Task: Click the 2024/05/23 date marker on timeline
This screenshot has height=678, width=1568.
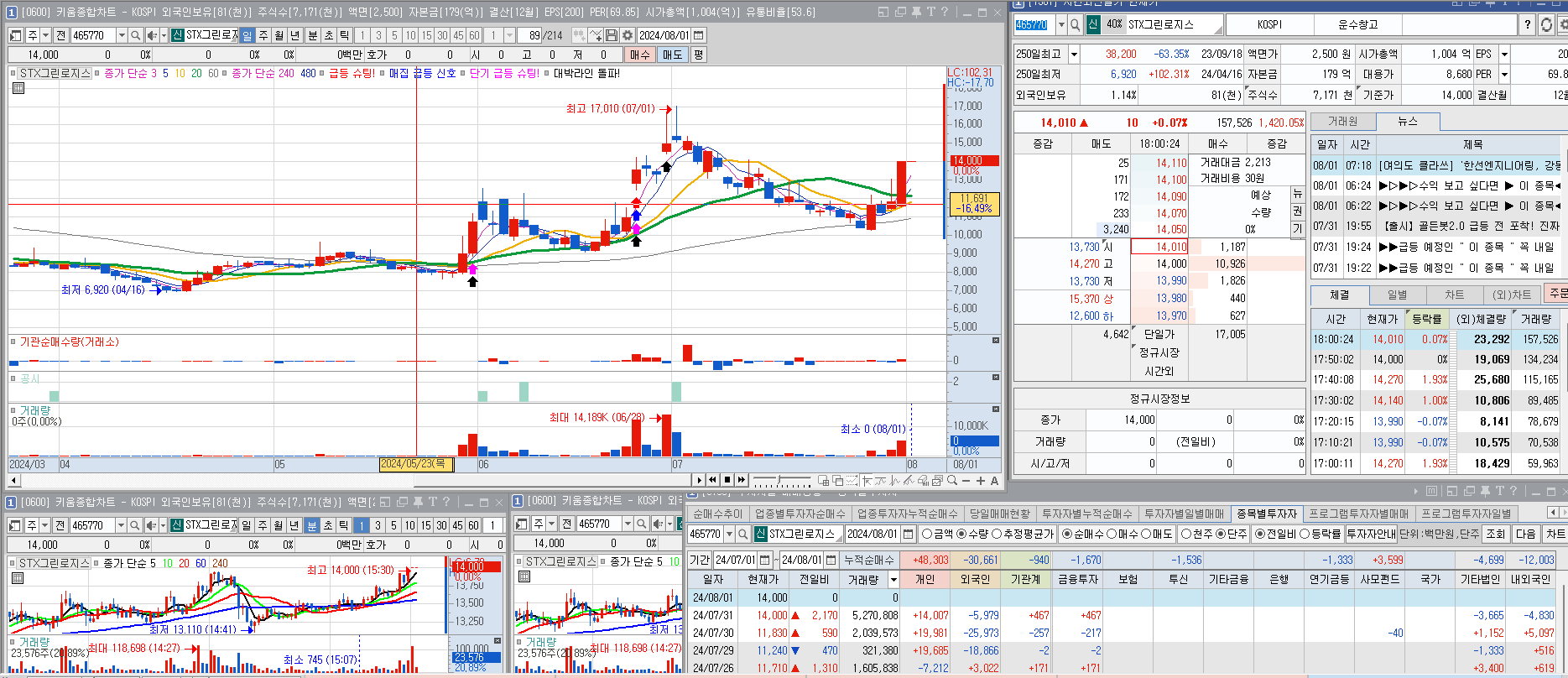Action: tap(415, 464)
